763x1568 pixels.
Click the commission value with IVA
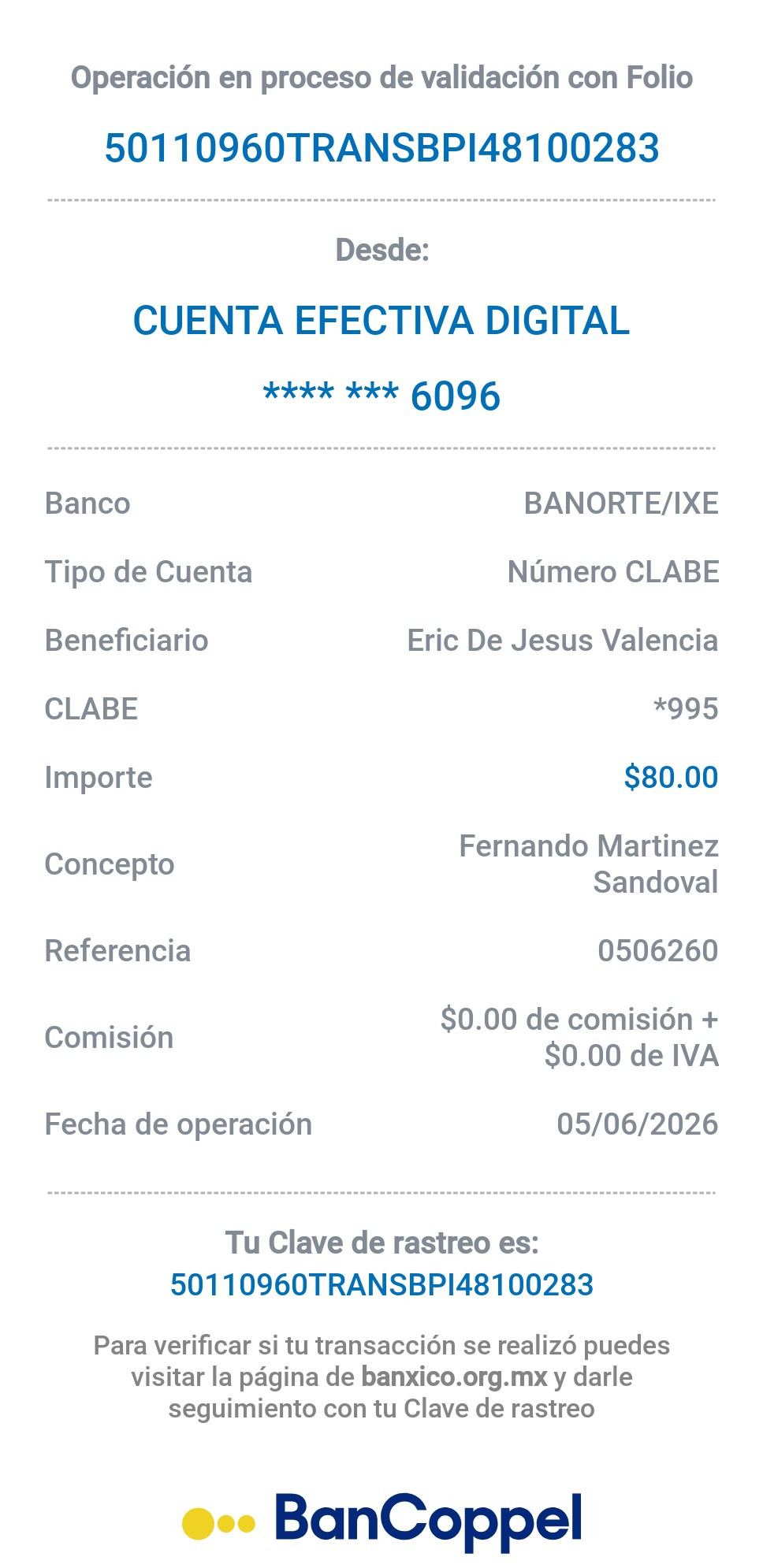tap(579, 1038)
